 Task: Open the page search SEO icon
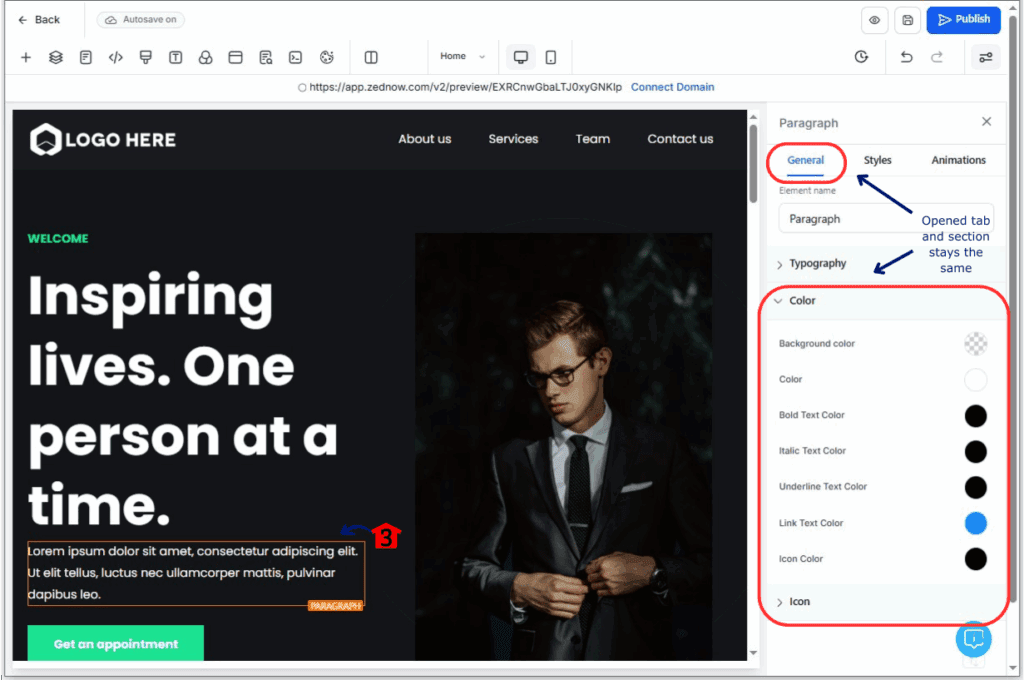[x=266, y=57]
